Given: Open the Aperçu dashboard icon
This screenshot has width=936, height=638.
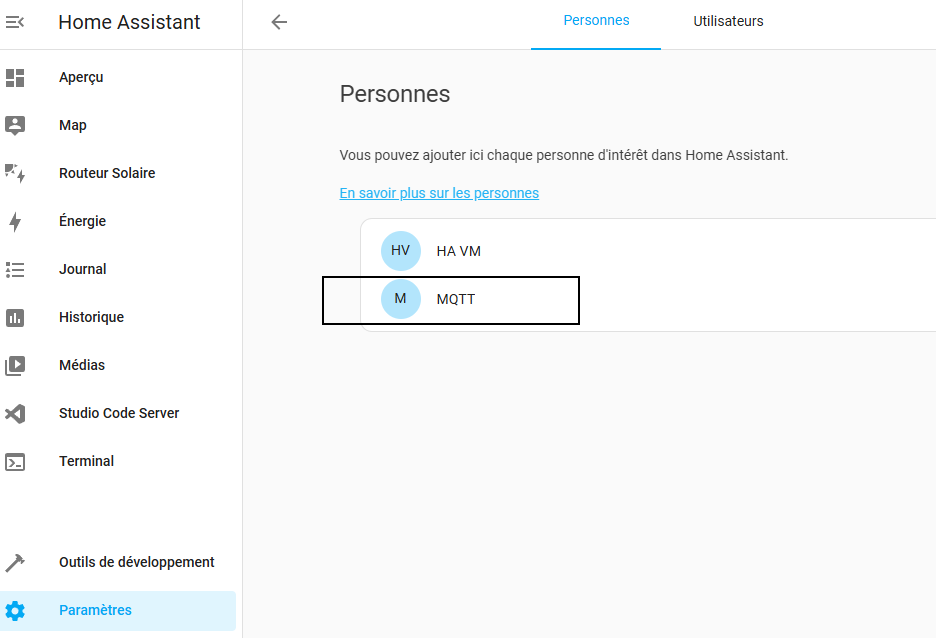Looking at the screenshot, I should pyautogui.click(x=15, y=78).
